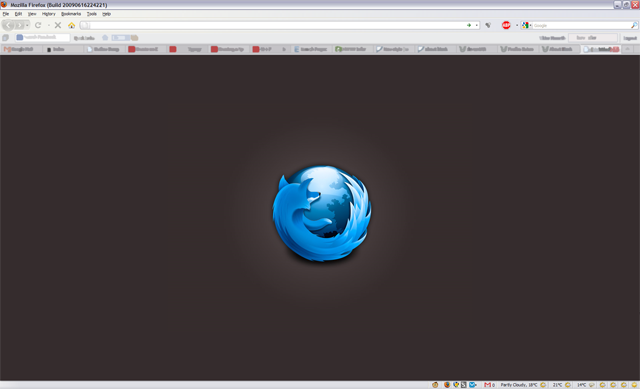This screenshot has height=389, width=640.
Task: Click the Search Facebook field
Action: 43,37
